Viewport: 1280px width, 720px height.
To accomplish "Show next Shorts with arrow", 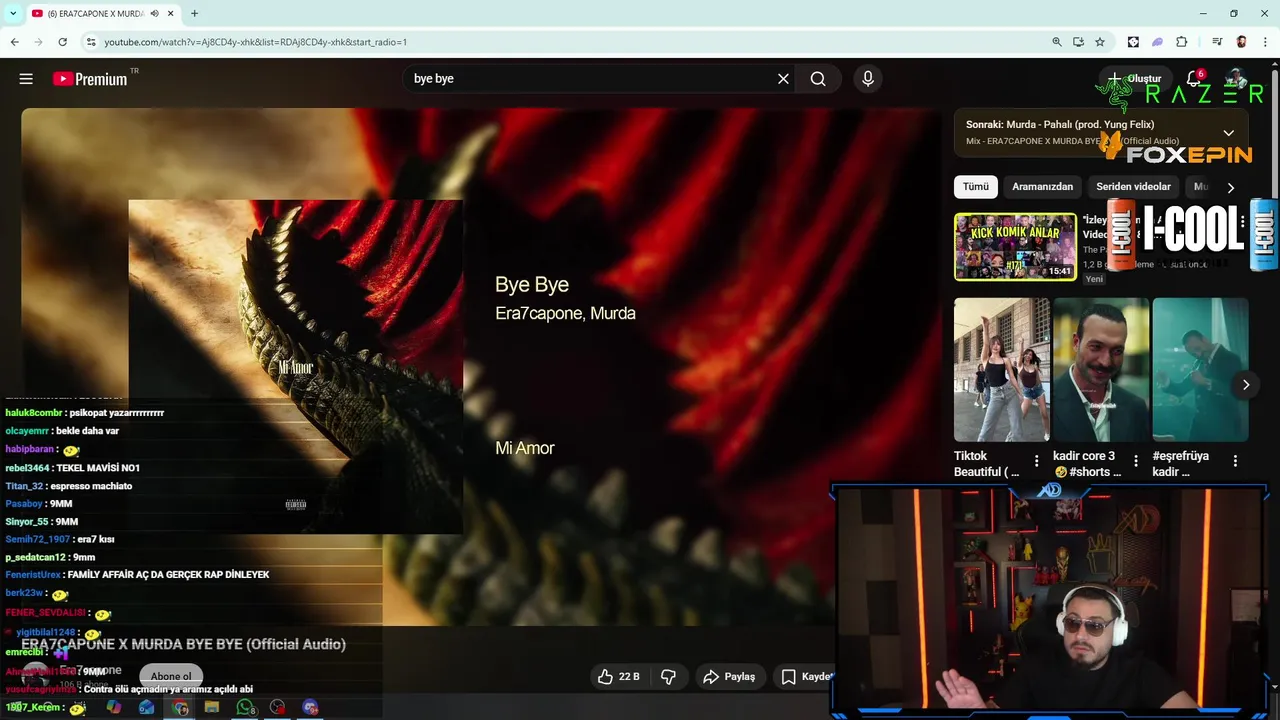I will click(x=1245, y=385).
